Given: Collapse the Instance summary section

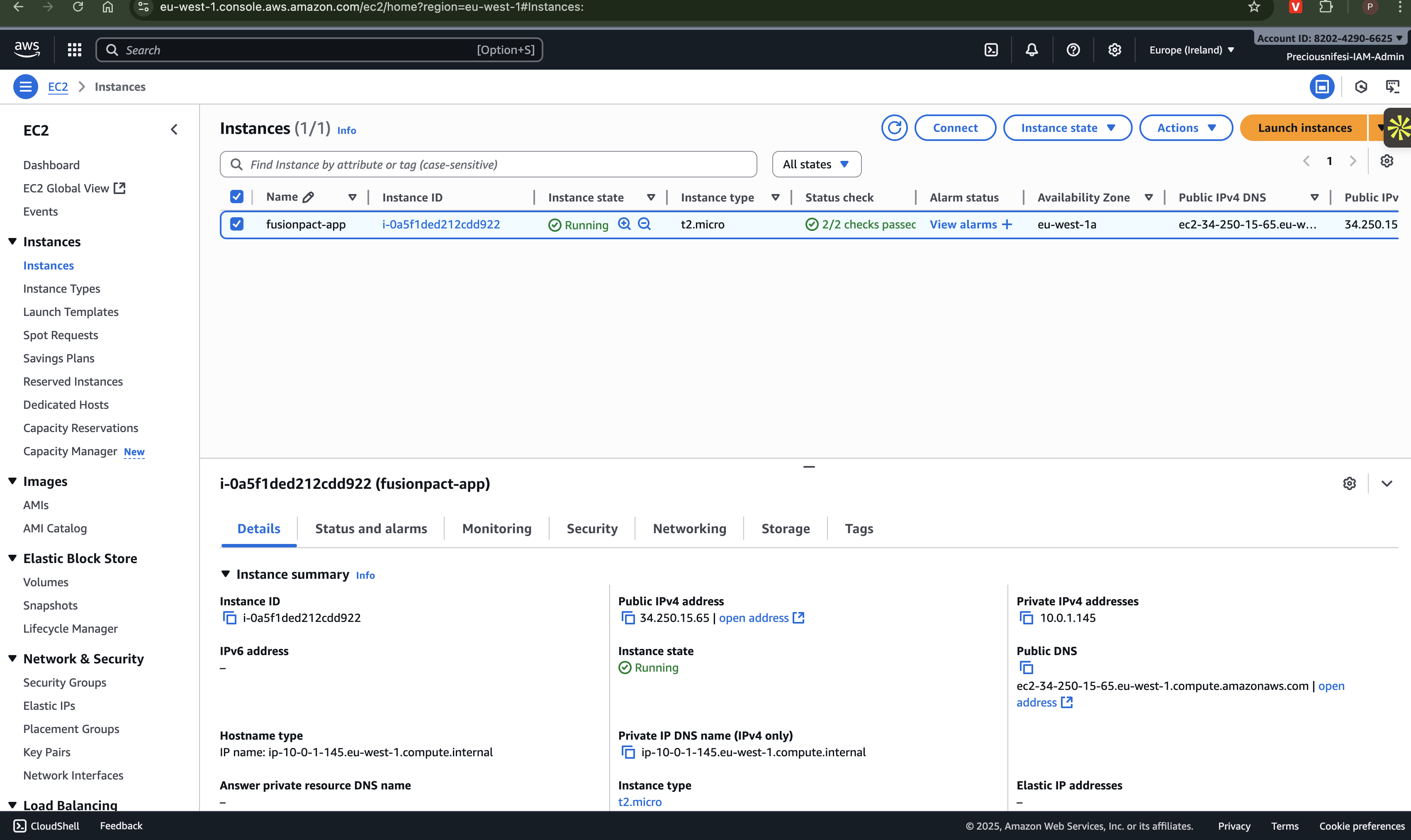Looking at the screenshot, I should click(x=225, y=574).
